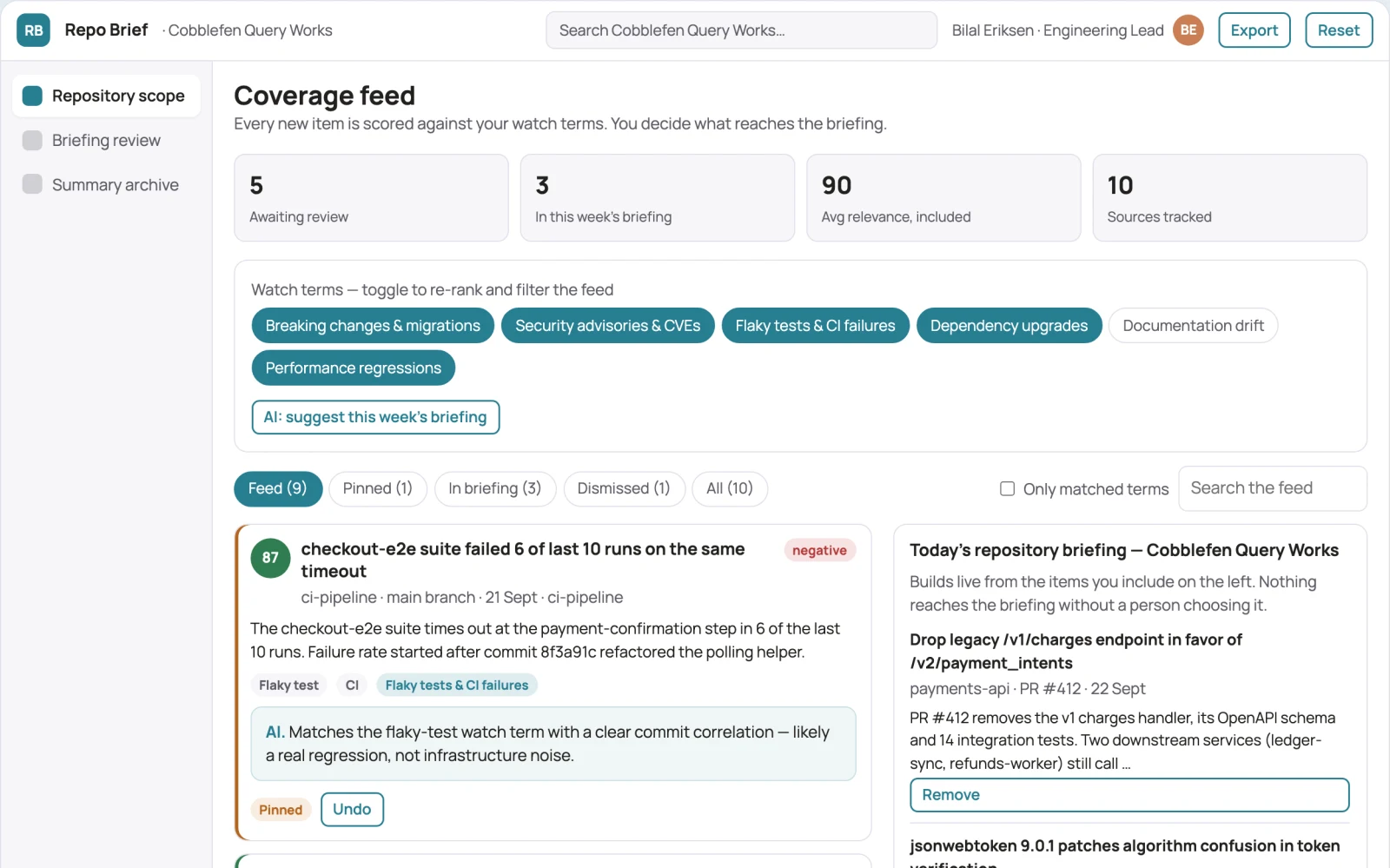Click the Summary archive square icon
The image size is (1390, 868).
[32, 184]
